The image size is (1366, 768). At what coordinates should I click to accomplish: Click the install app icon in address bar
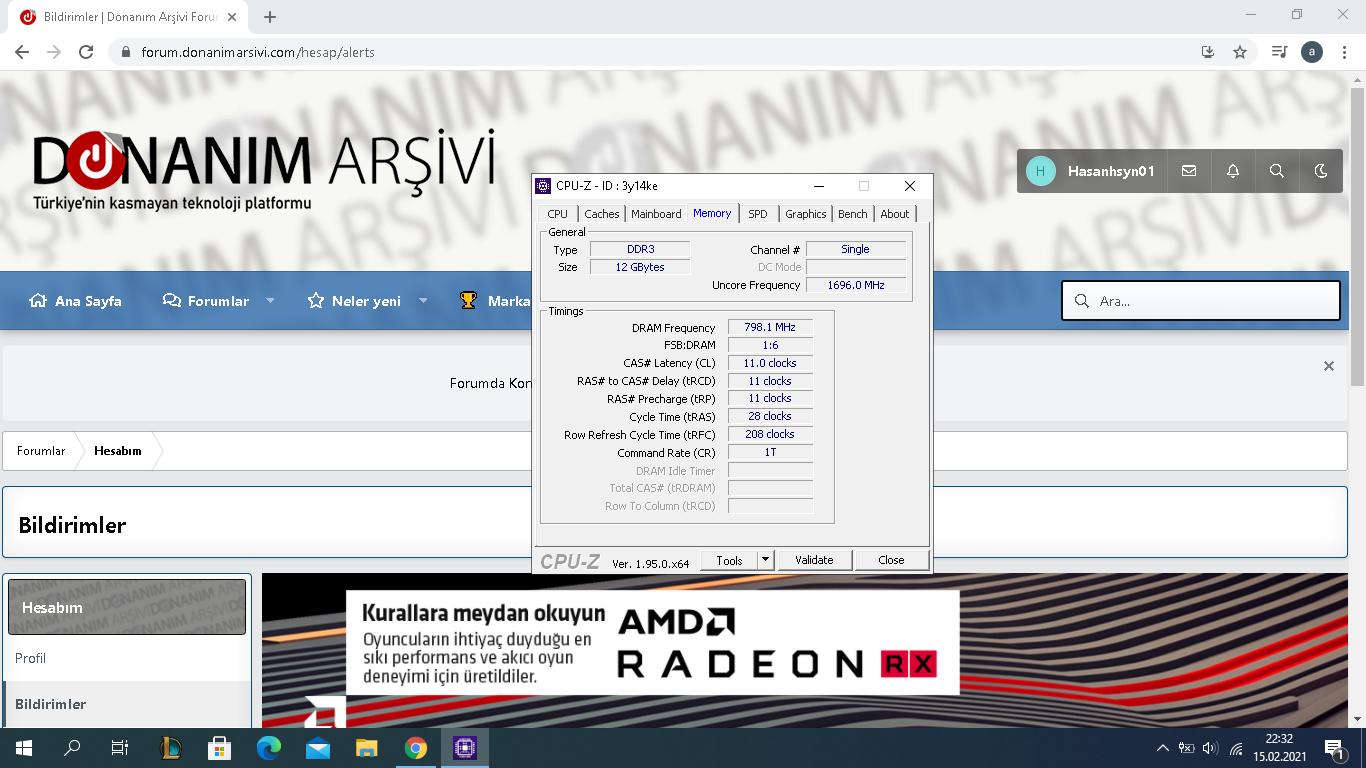[1208, 52]
